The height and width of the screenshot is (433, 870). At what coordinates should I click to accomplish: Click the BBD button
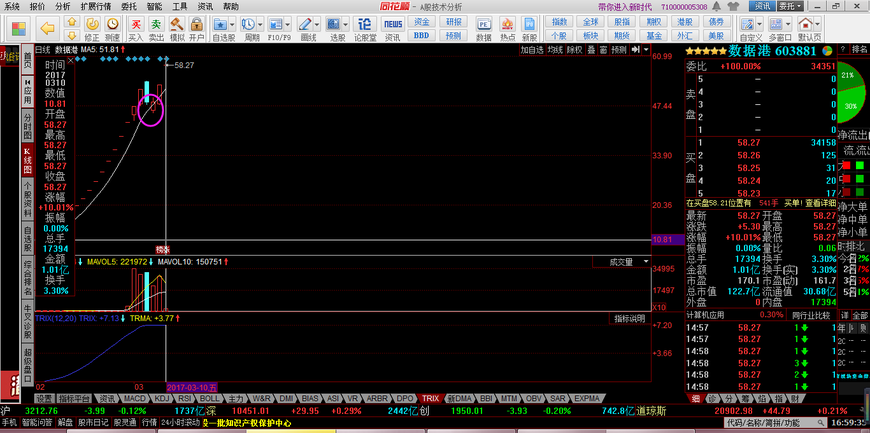tap(422, 35)
